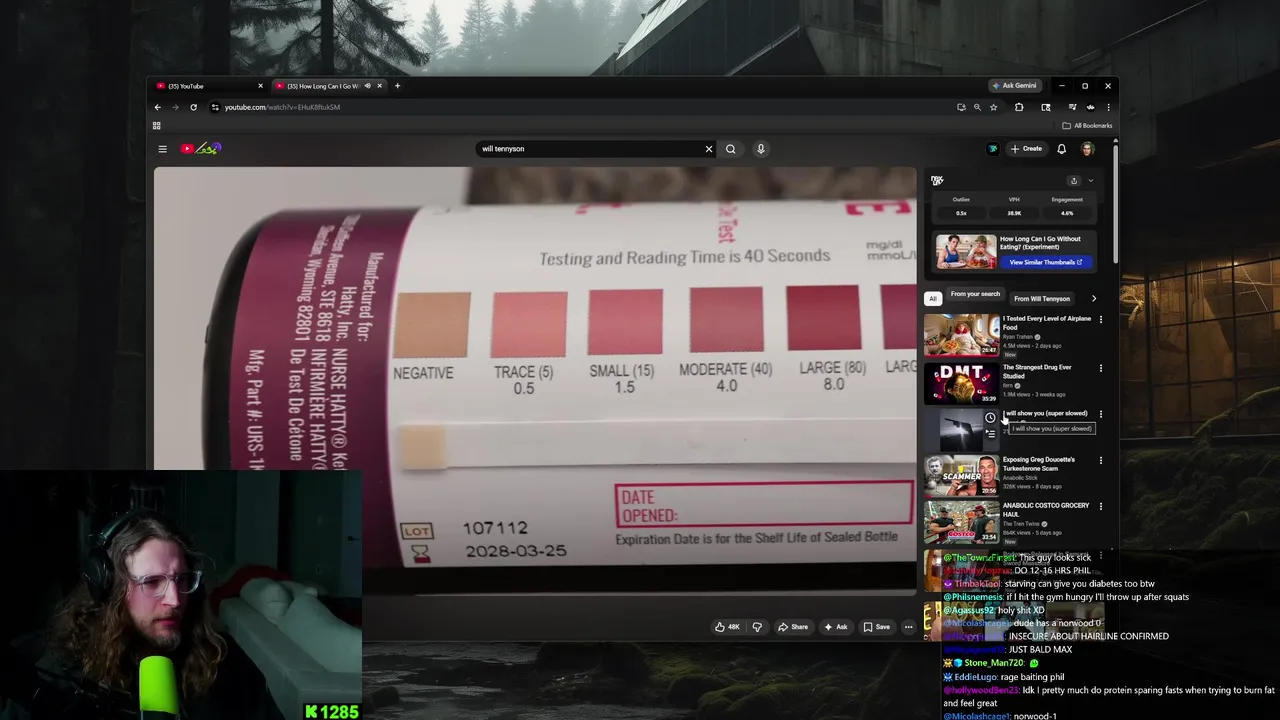Screen dimensions: 1280x720
Task: Open the media controls icon in toolbar
Action: coord(1072,107)
